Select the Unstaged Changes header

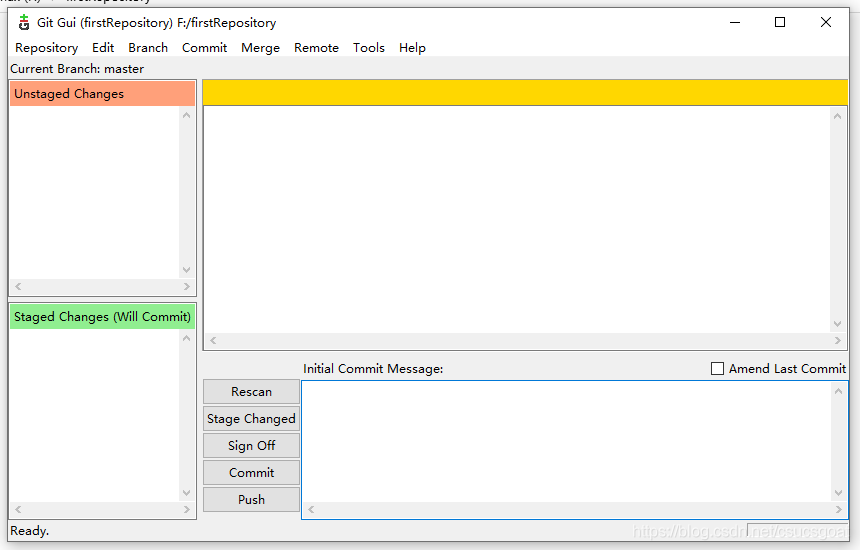[x=103, y=93]
